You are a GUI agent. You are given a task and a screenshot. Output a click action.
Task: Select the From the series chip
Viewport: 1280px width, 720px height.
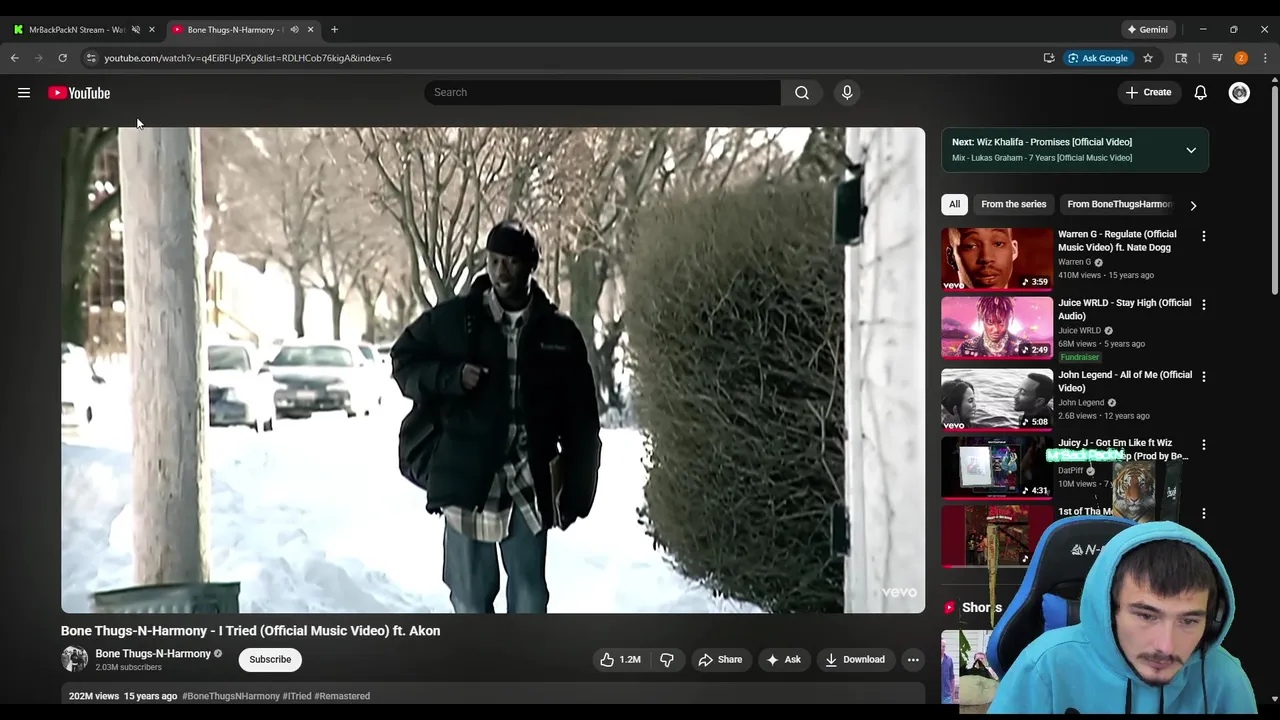pyautogui.click(x=1013, y=204)
